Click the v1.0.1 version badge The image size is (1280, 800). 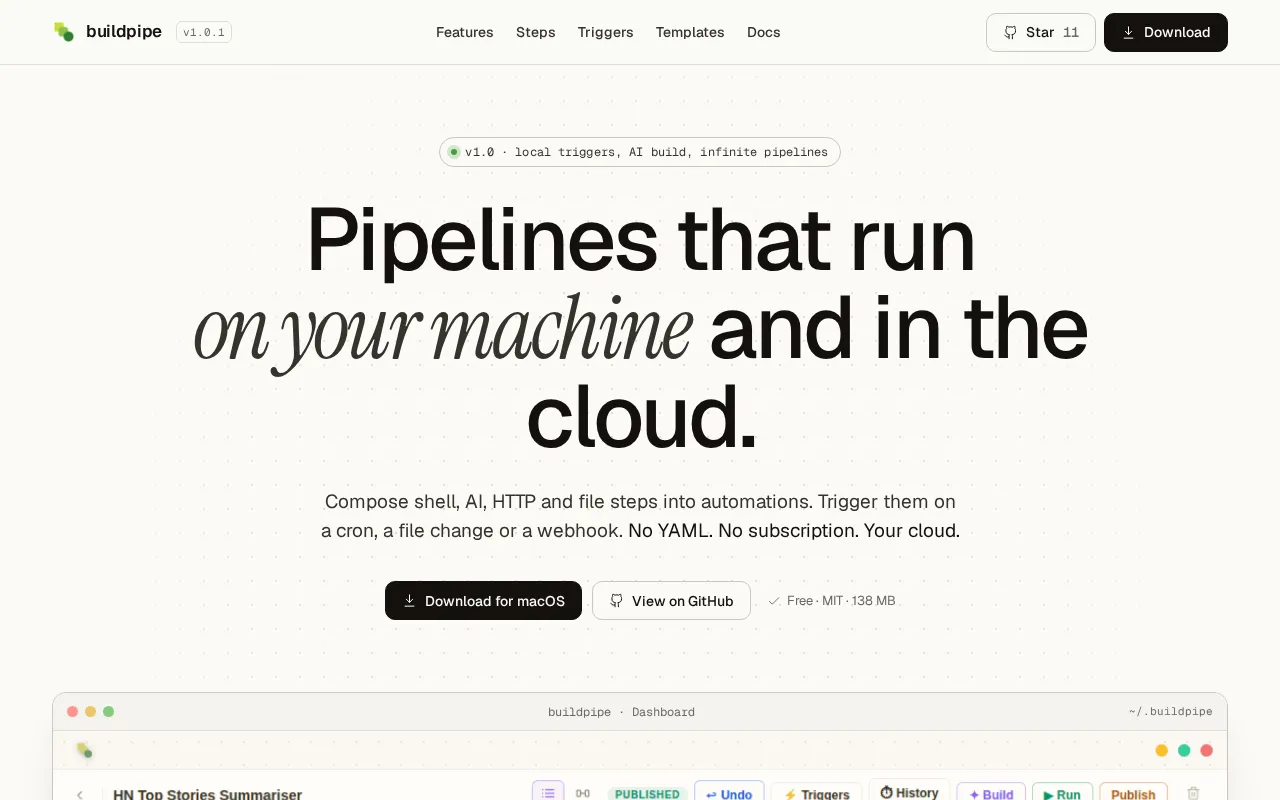click(x=204, y=32)
